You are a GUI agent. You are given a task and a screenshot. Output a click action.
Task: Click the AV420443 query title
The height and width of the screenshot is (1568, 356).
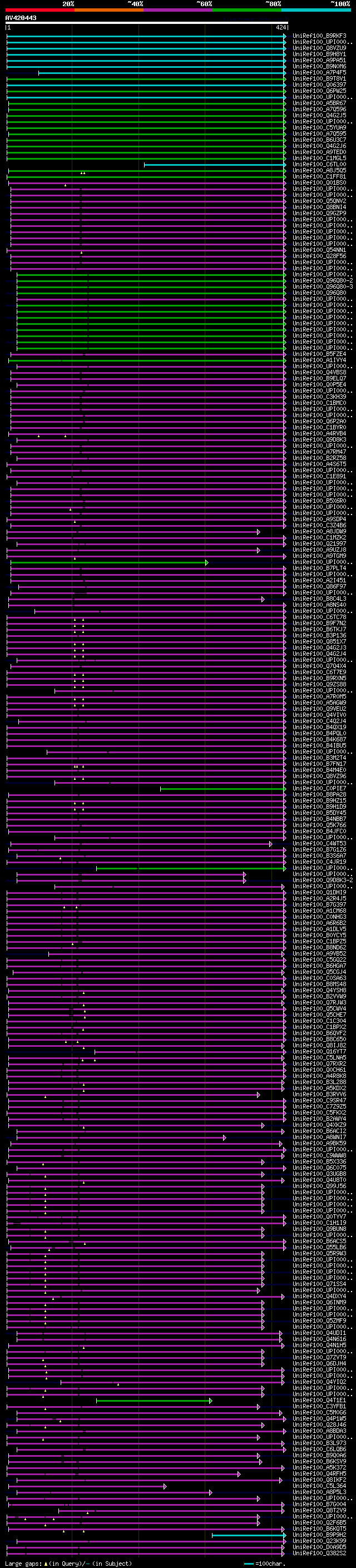pyautogui.click(x=21, y=18)
